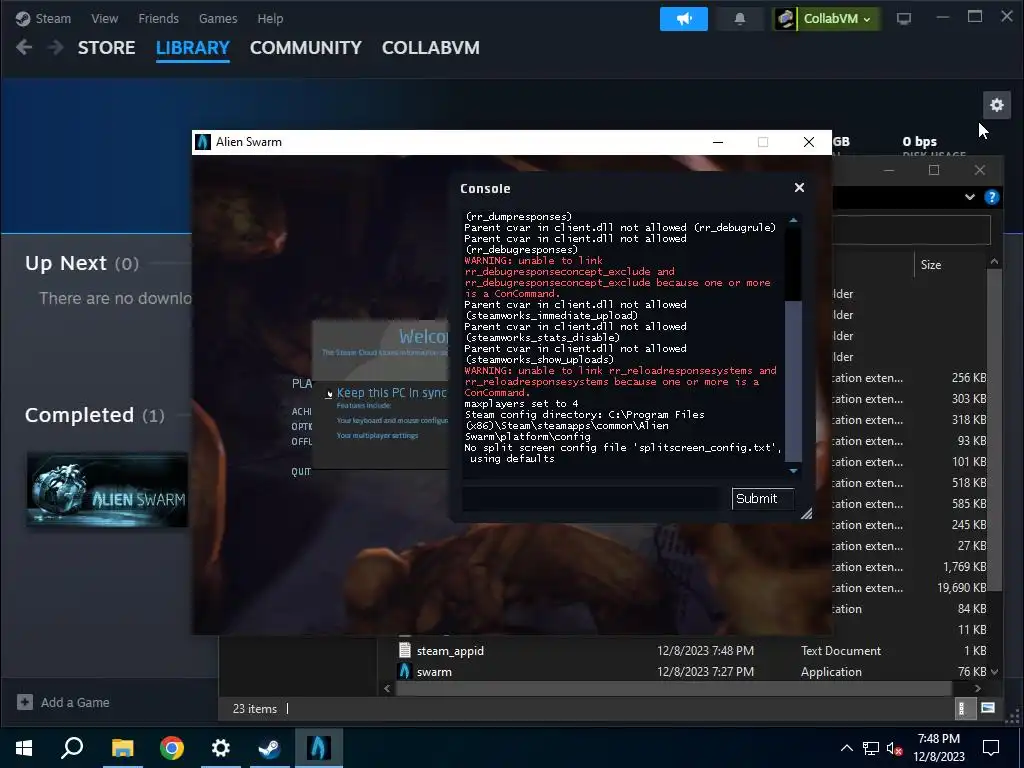Click the Keep this PC in sync heading

(x=392, y=392)
